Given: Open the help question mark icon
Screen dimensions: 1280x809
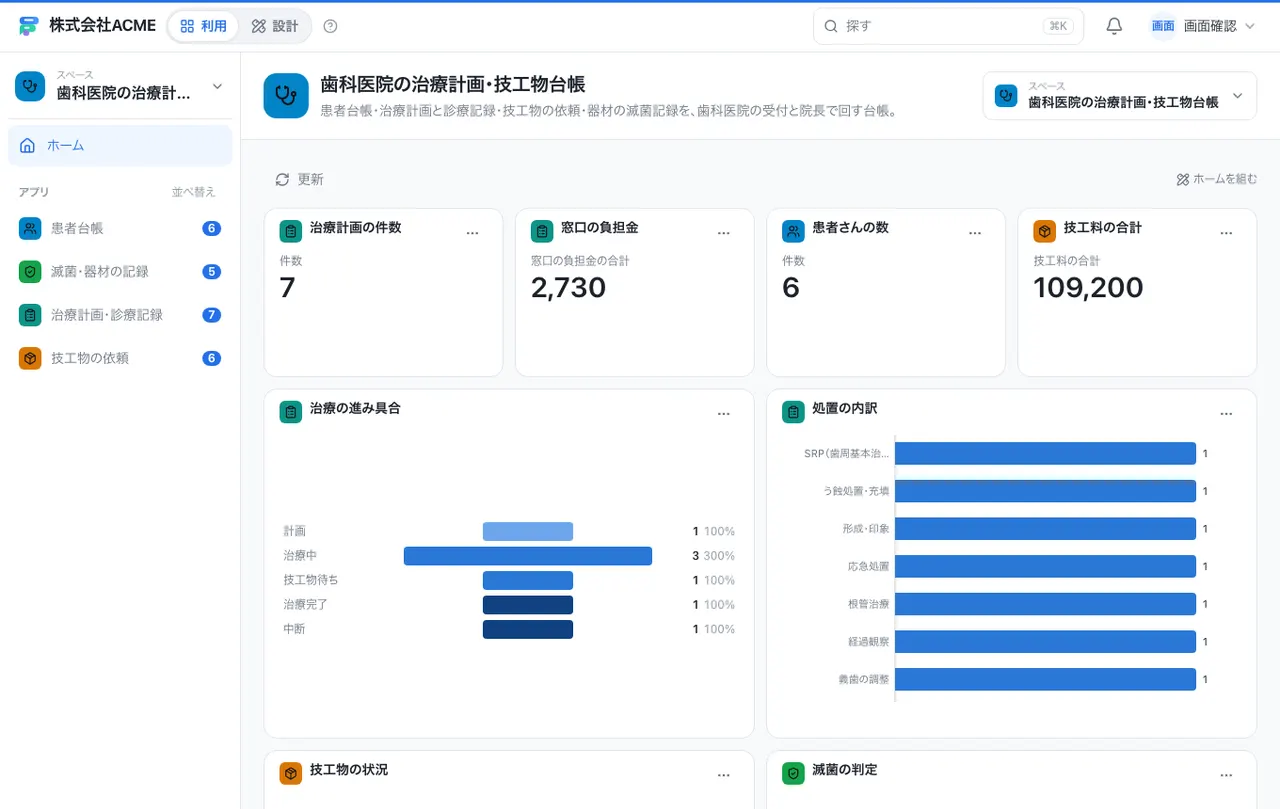Looking at the screenshot, I should tap(331, 26).
